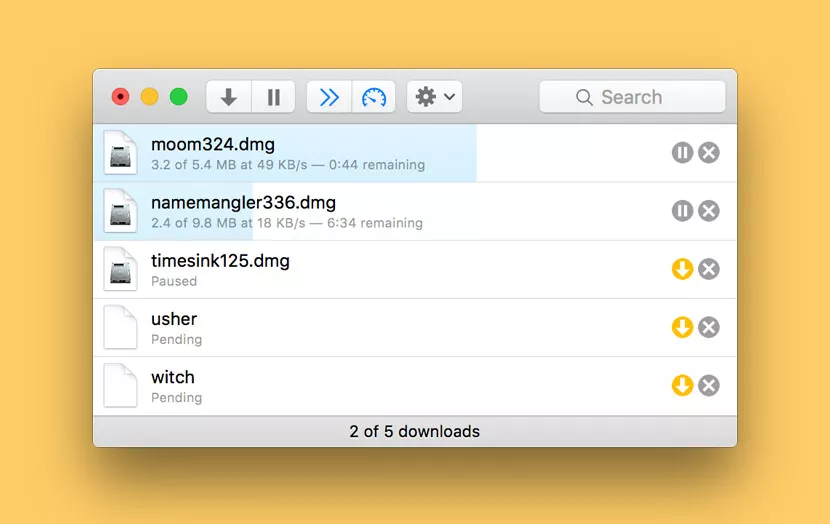Minimize the window with the yellow button

click(x=149, y=97)
